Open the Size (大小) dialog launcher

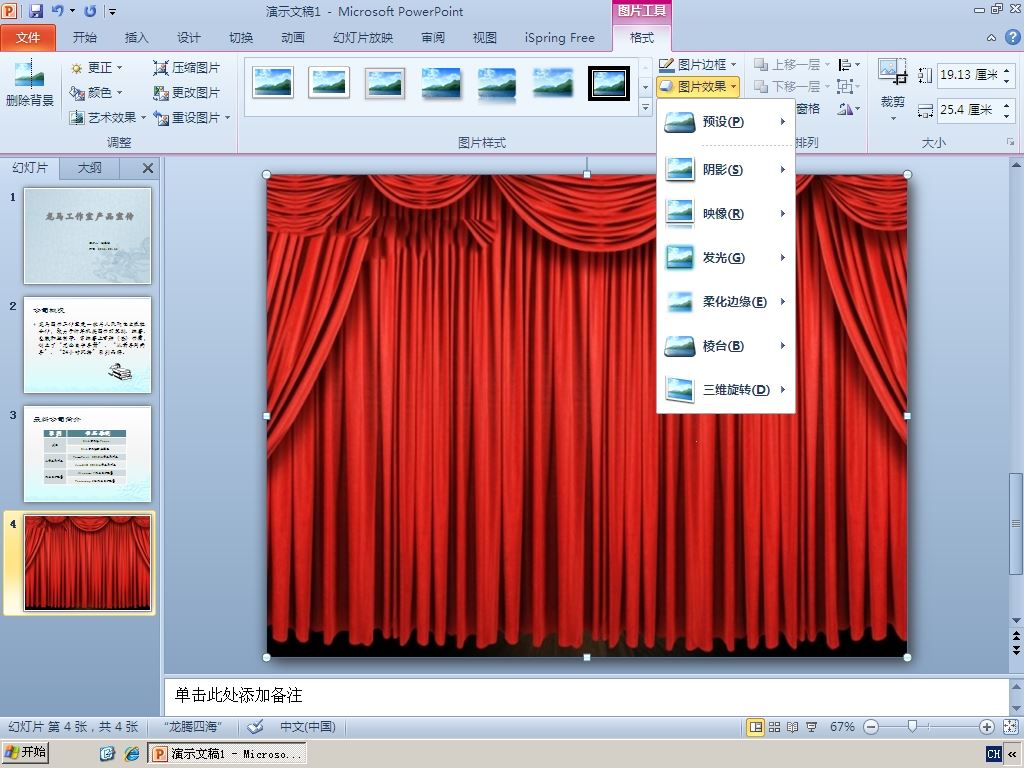1010,142
